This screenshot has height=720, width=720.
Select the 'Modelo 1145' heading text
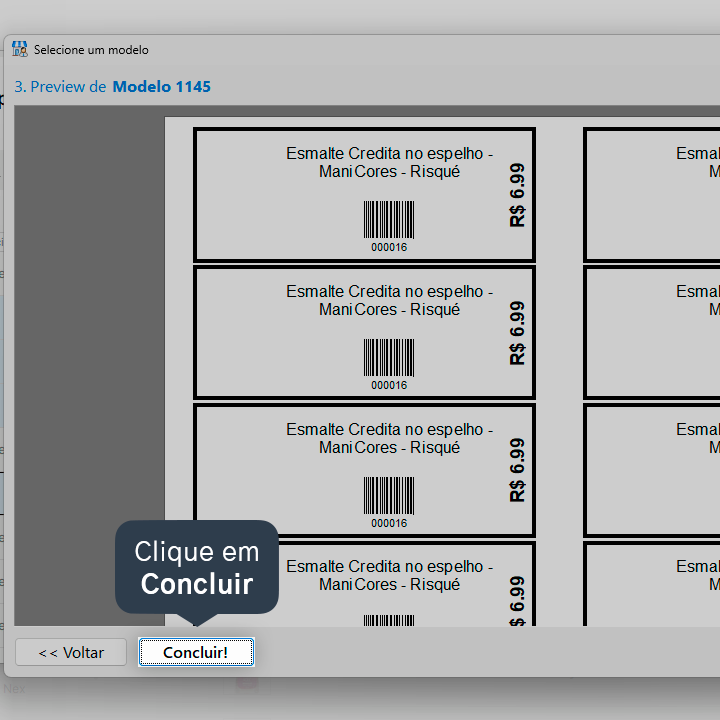162,86
